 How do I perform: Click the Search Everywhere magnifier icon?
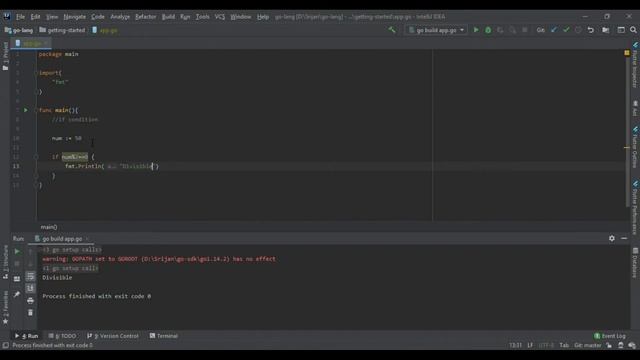pos(633,30)
